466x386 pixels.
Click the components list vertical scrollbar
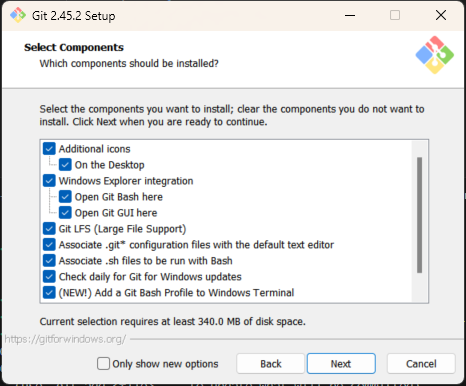(419, 215)
